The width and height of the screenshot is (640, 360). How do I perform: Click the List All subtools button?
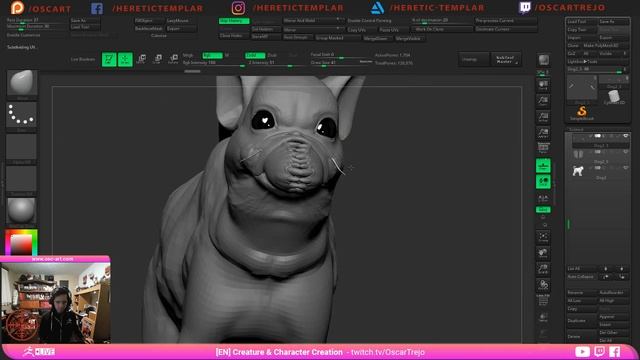[582, 269]
